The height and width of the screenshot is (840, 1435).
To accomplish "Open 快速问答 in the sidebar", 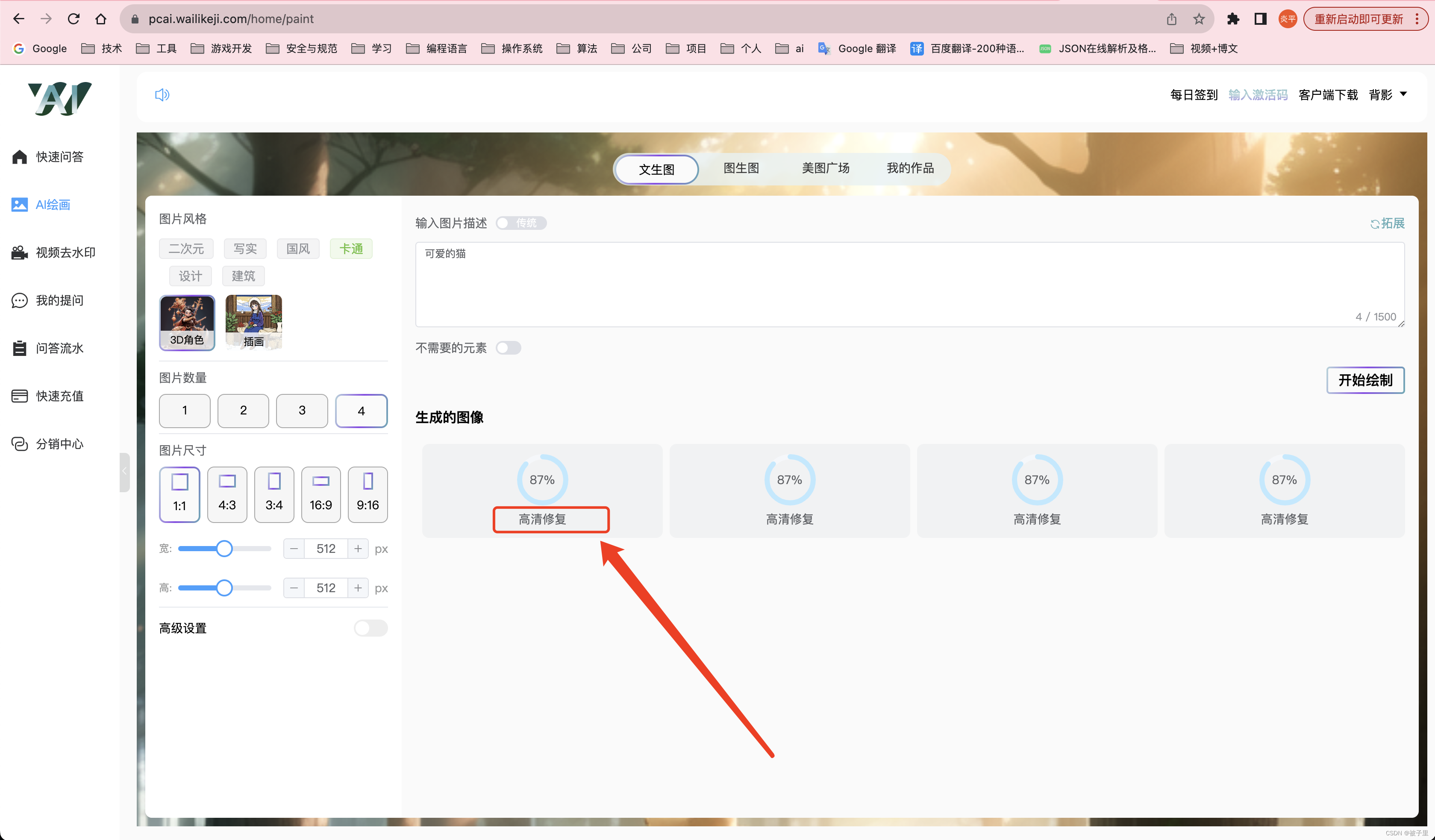I will pyautogui.click(x=48, y=157).
